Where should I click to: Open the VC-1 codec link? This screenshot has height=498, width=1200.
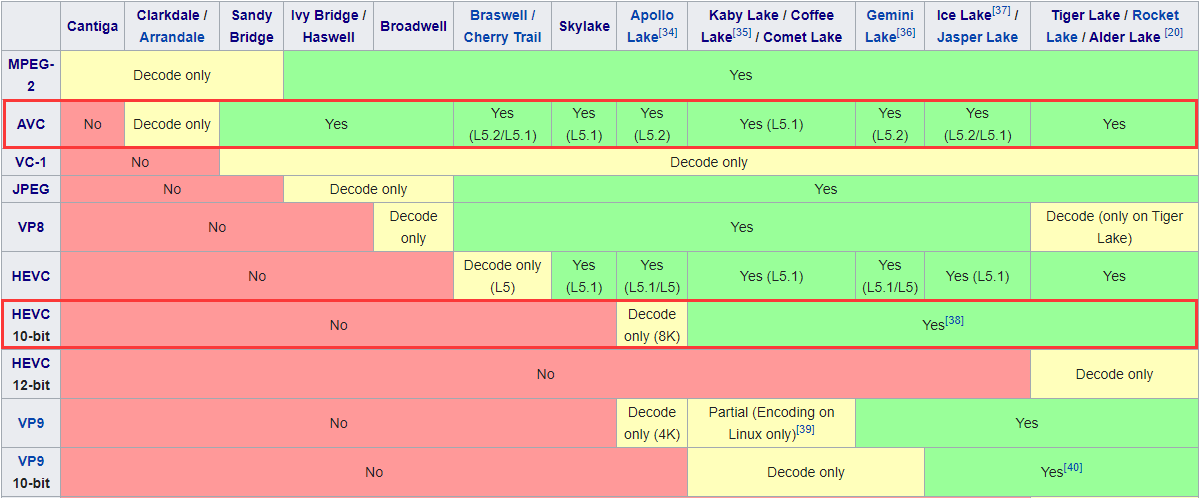point(32,162)
